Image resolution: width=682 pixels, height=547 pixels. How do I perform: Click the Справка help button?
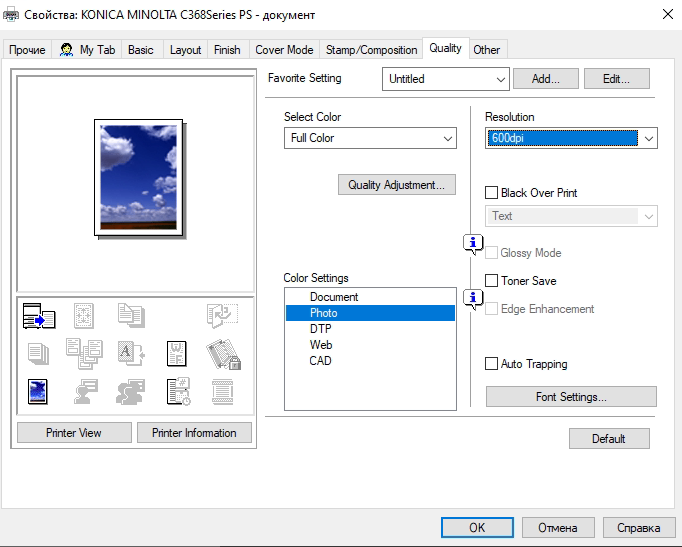click(x=639, y=527)
